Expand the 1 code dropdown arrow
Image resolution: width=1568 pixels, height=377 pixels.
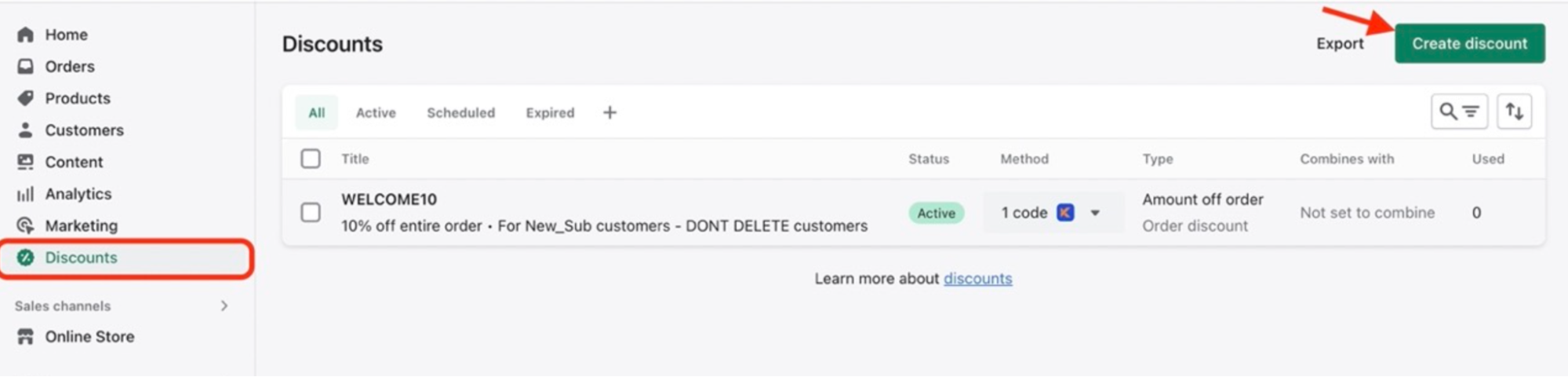point(1095,213)
